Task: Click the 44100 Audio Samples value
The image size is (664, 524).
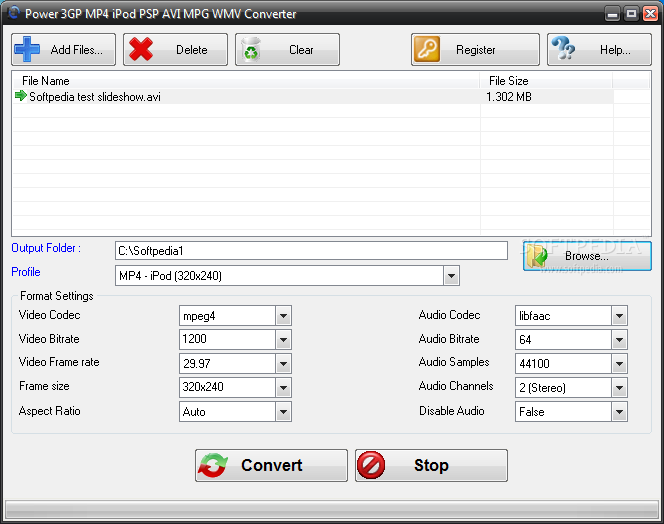Action: click(x=534, y=363)
